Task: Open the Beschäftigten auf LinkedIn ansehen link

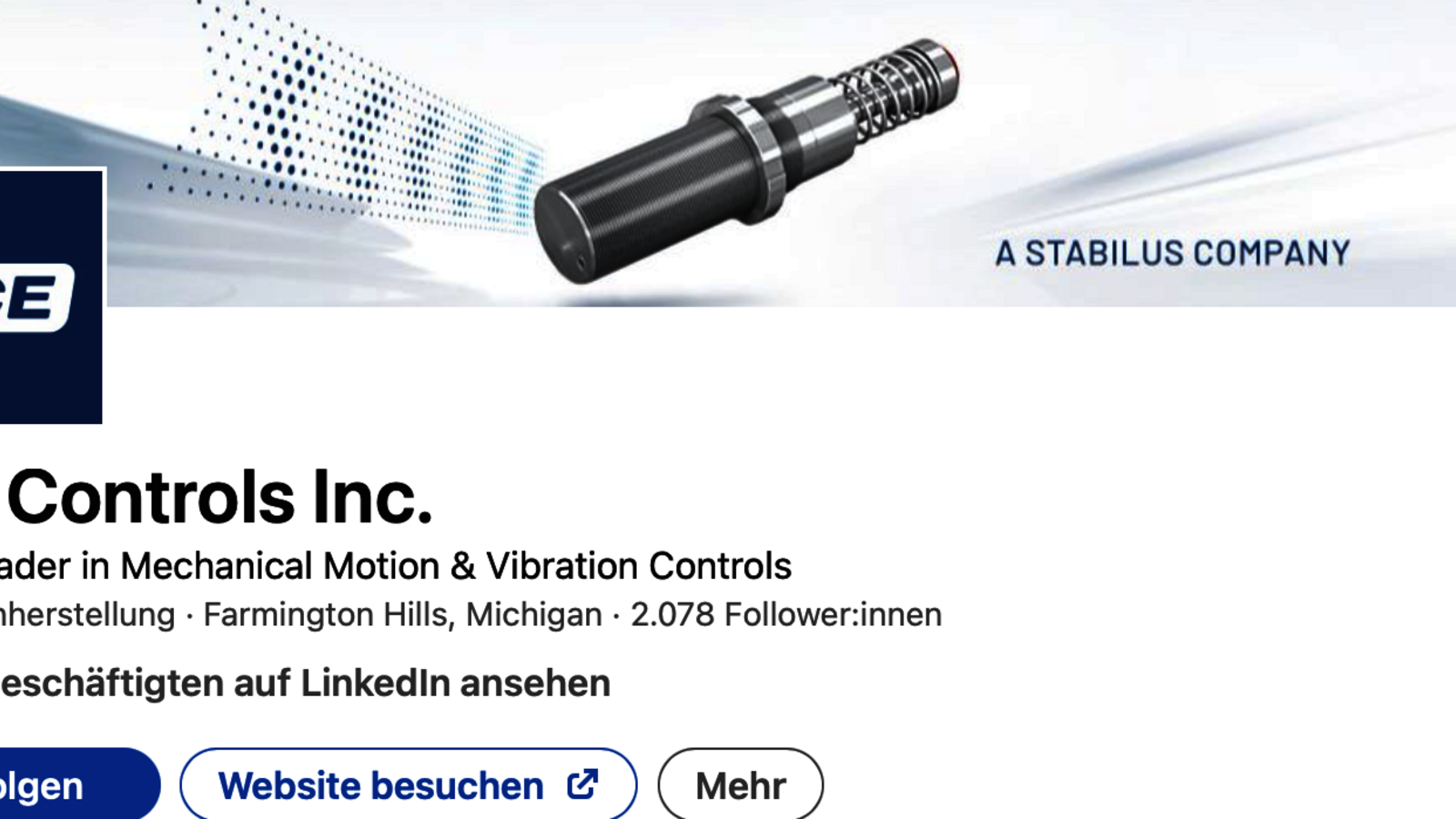Action: pos(305,682)
